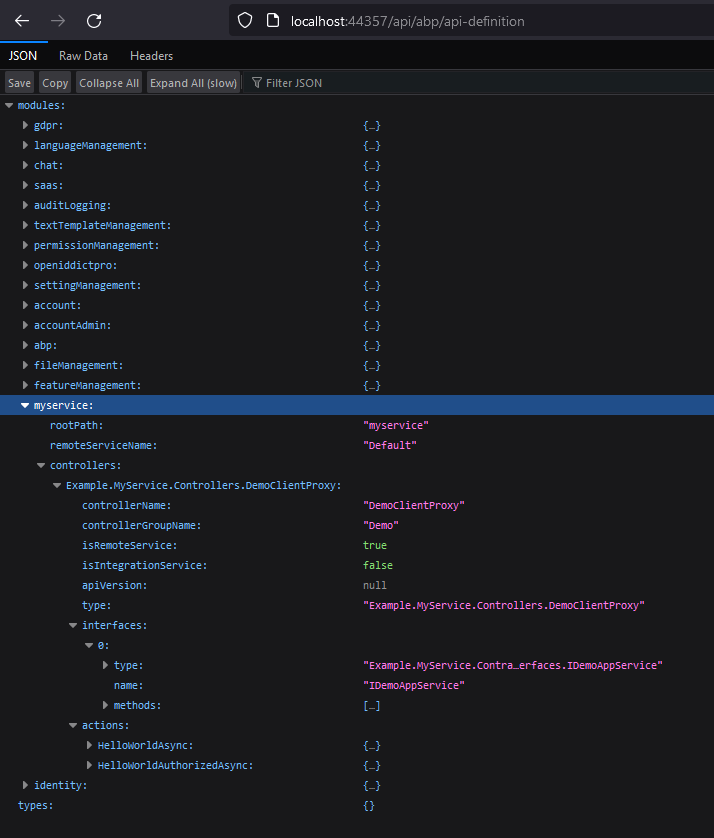Select the JSON tab
Screen dimensions: 714x838
point(22,56)
